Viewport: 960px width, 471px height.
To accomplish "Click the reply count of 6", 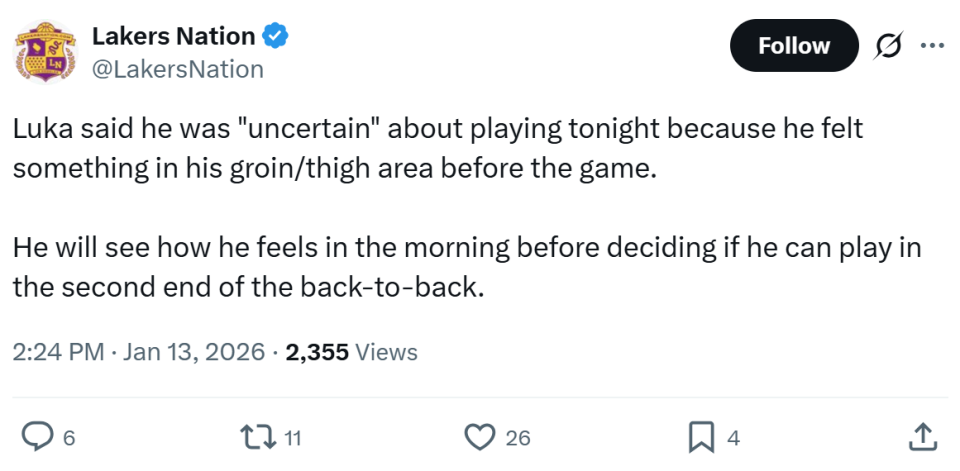I will click(x=68, y=437).
